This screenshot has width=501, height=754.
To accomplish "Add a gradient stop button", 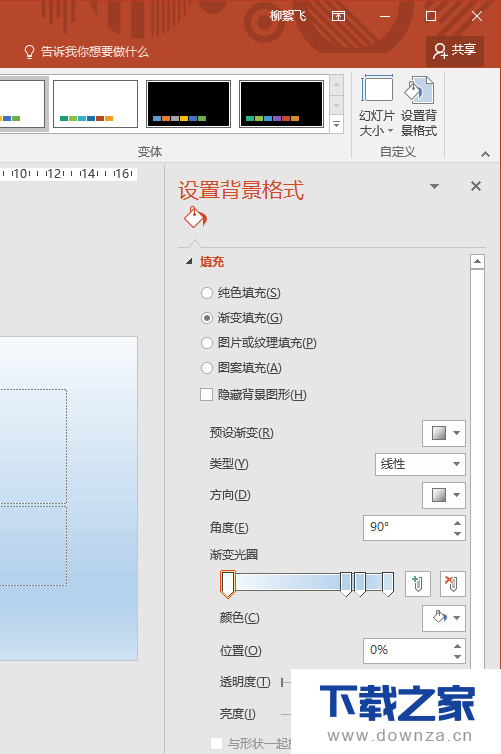I will (x=417, y=584).
